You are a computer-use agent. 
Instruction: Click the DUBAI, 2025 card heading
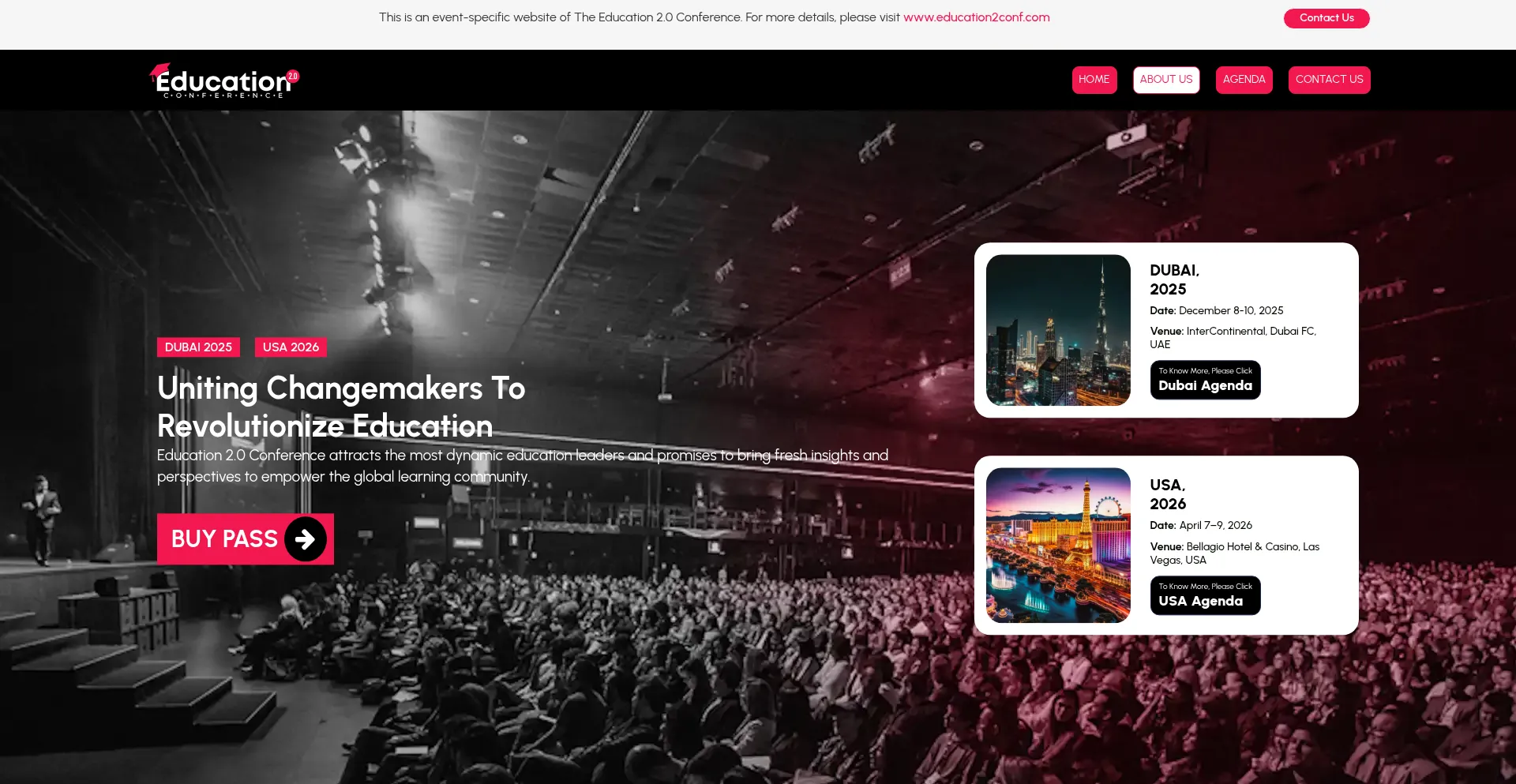tap(1175, 279)
